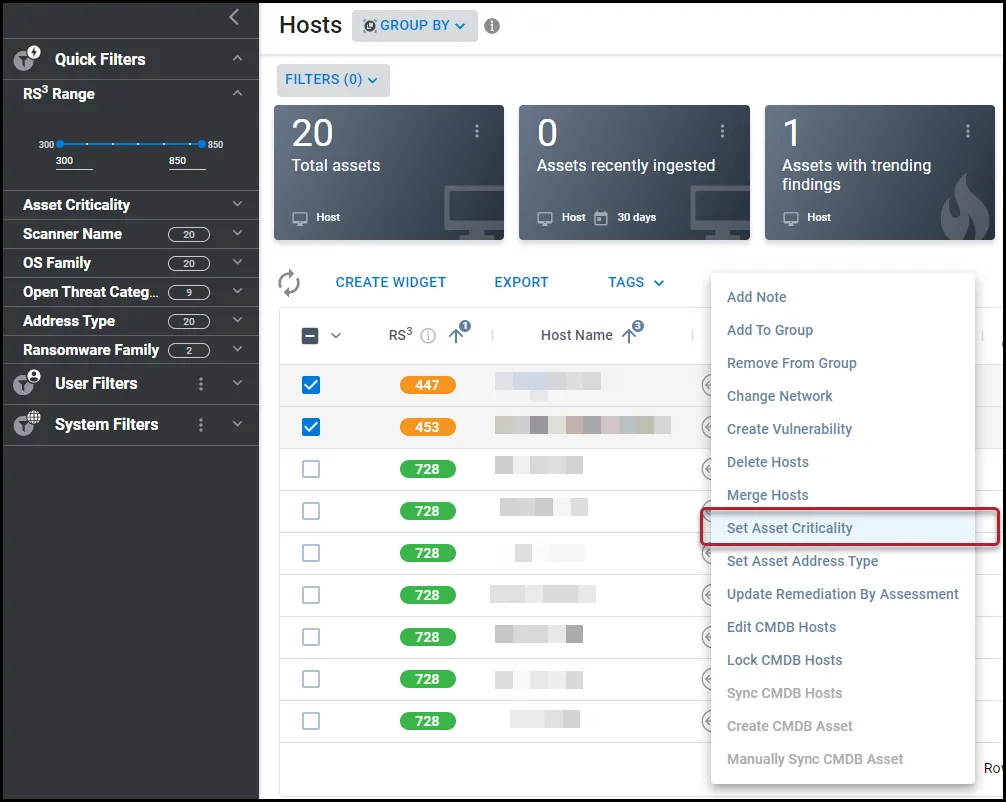Open selection options chevron next to header checkbox
Image resolution: width=1006 pixels, height=802 pixels.
click(x=336, y=336)
